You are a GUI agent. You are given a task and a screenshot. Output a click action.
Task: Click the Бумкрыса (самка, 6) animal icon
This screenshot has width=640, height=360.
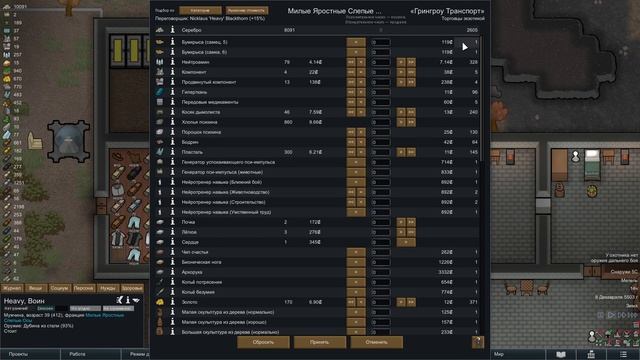pos(160,52)
